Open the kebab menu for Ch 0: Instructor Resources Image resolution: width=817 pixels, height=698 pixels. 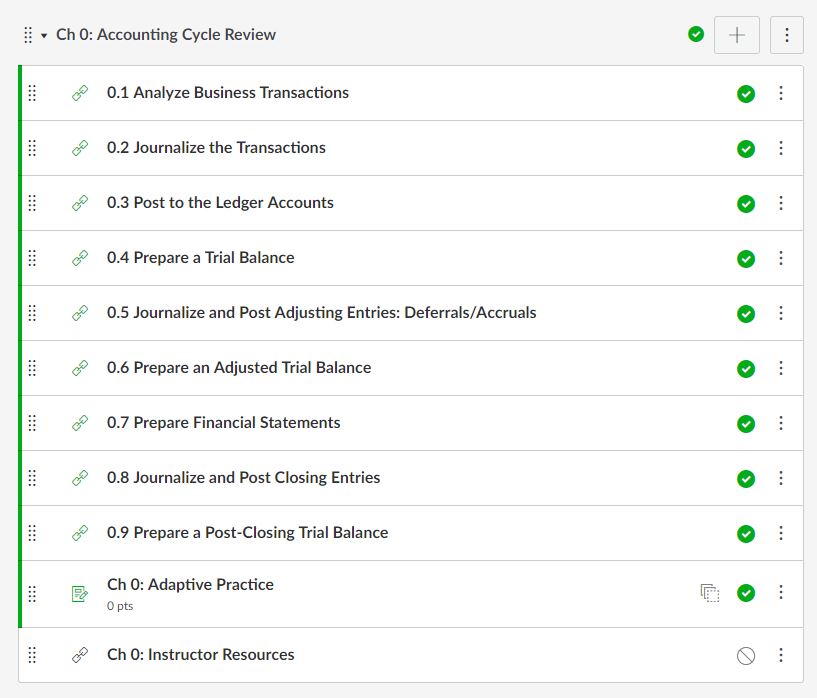pyautogui.click(x=781, y=655)
